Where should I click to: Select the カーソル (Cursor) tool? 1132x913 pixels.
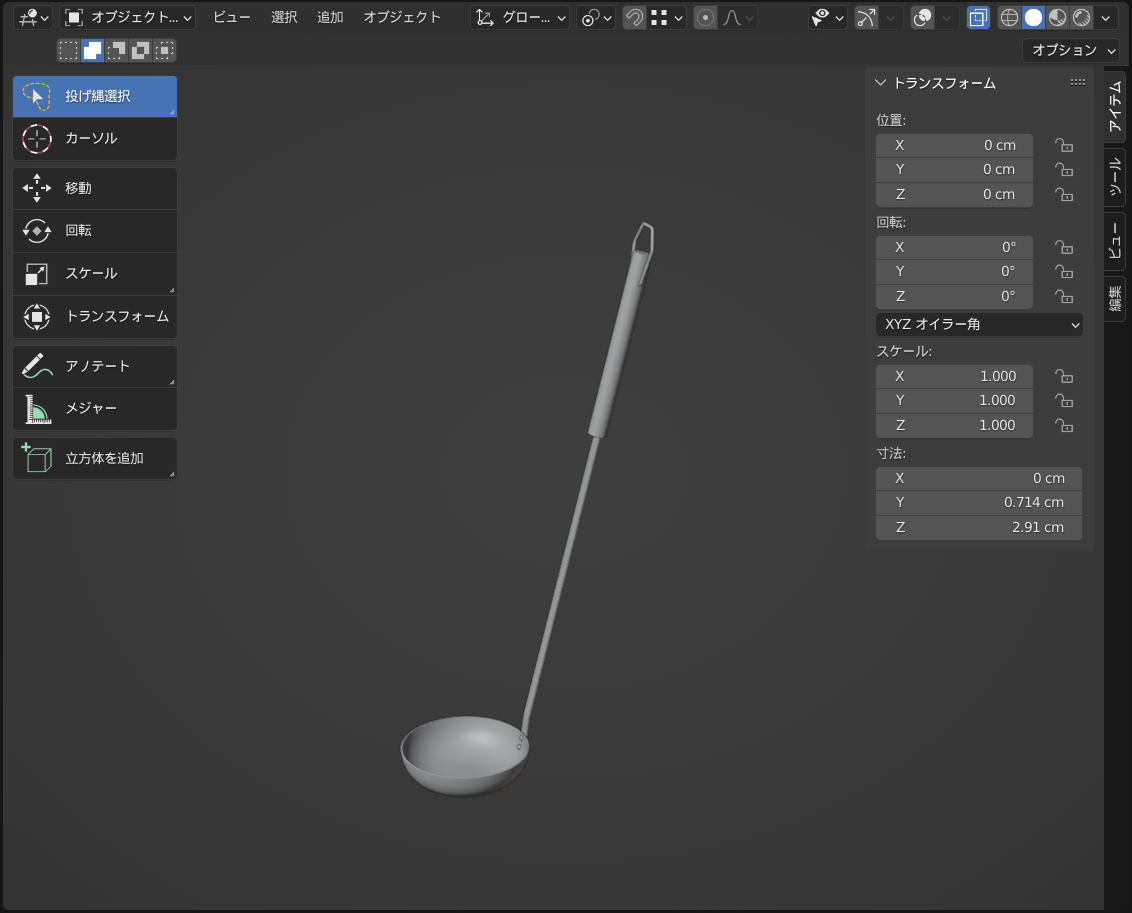point(94,138)
